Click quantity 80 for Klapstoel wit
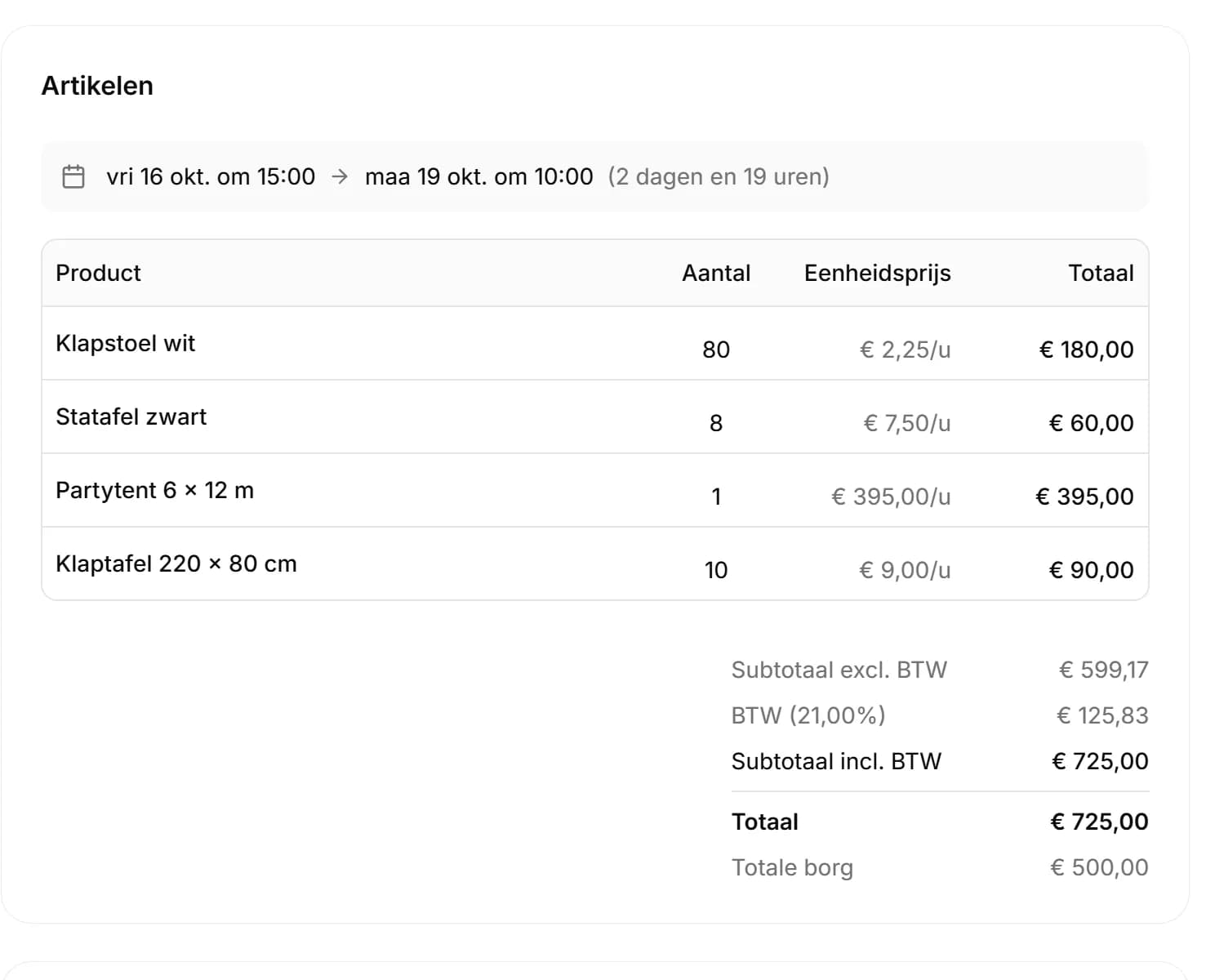1215x980 pixels. [x=716, y=350]
